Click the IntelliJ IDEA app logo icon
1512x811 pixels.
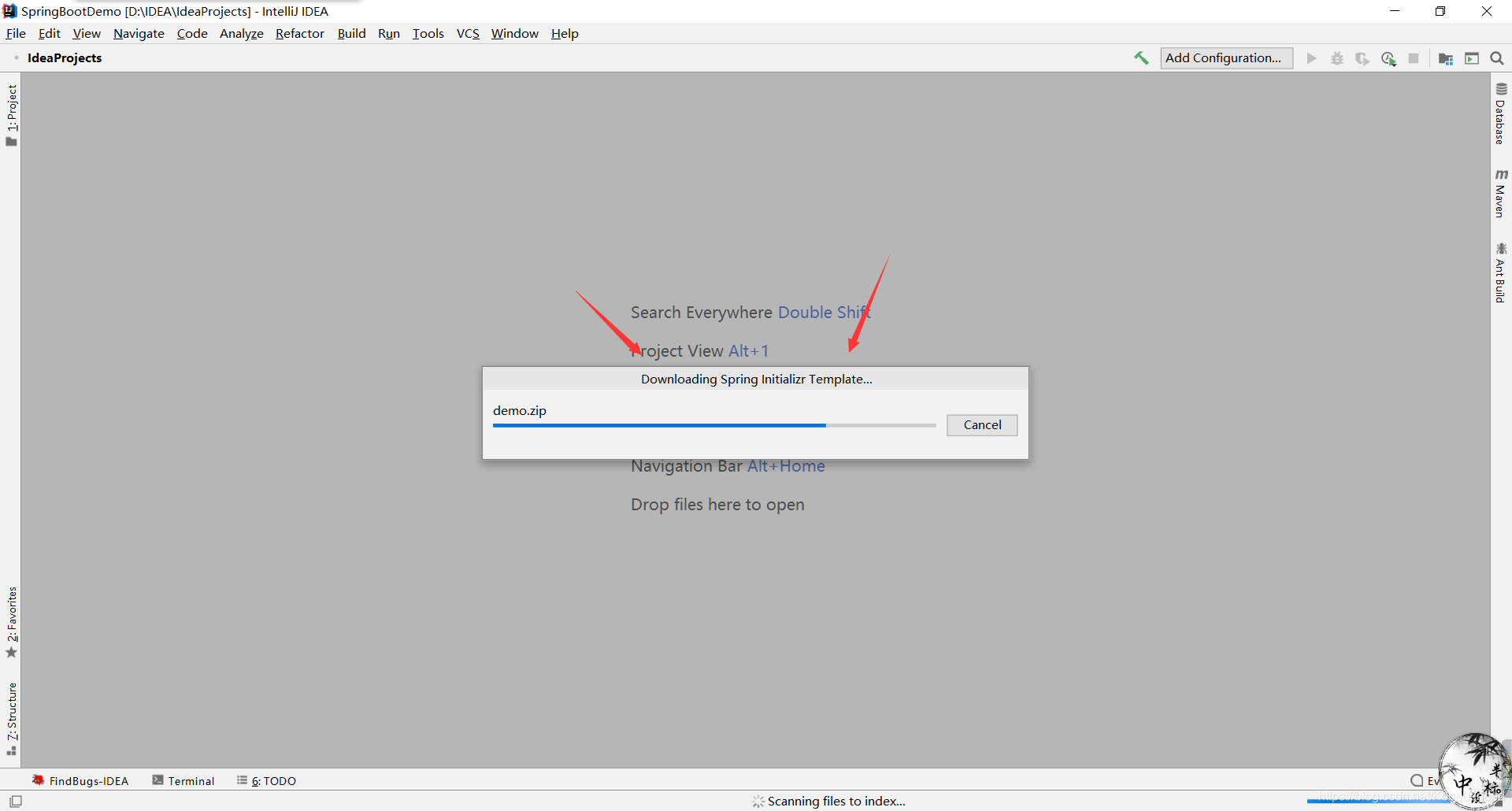pyautogui.click(x=9, y=11)
